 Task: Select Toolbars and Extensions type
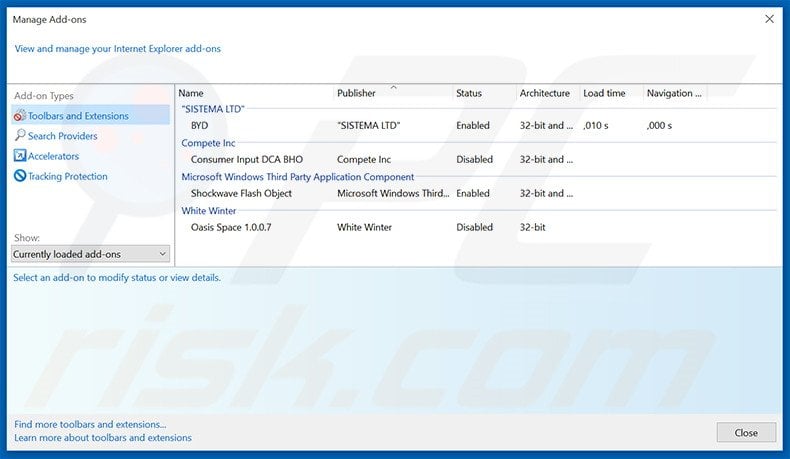pyautogui.click(x=91, y=115)
